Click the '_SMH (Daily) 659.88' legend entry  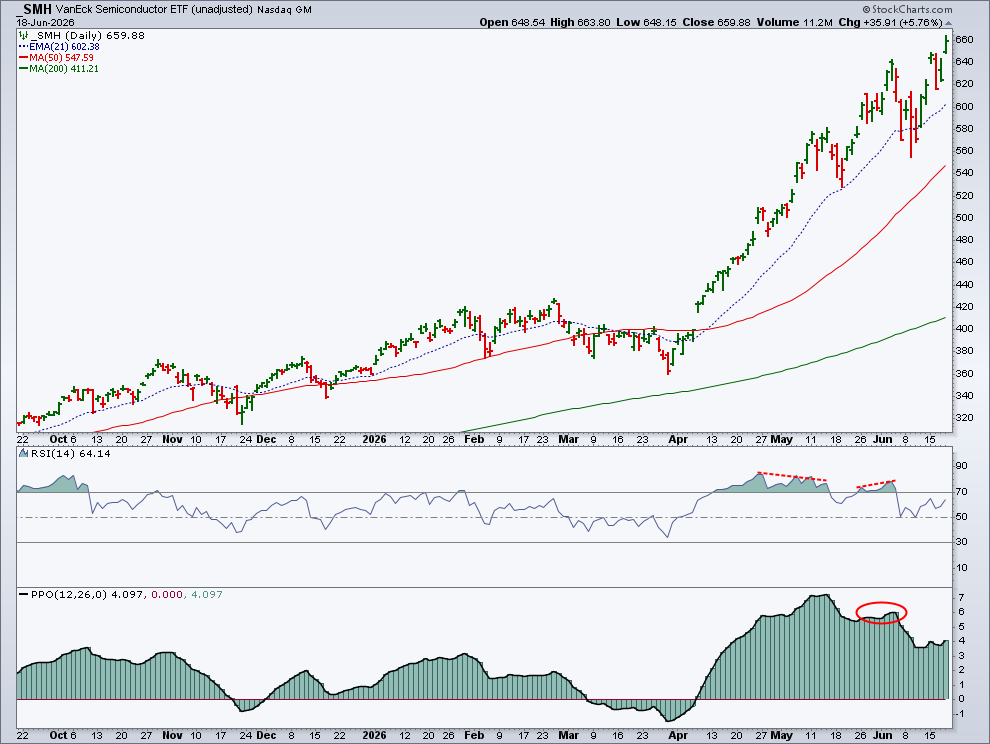click(87, 35)
